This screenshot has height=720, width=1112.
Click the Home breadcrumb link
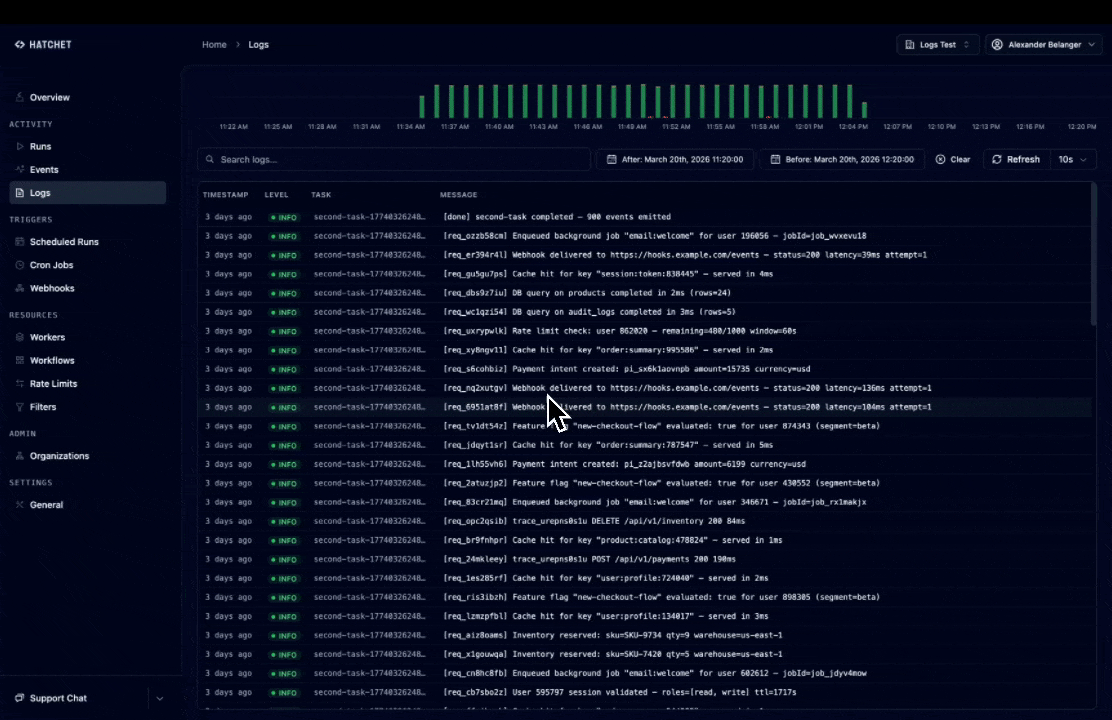click(x=214, y=45)
